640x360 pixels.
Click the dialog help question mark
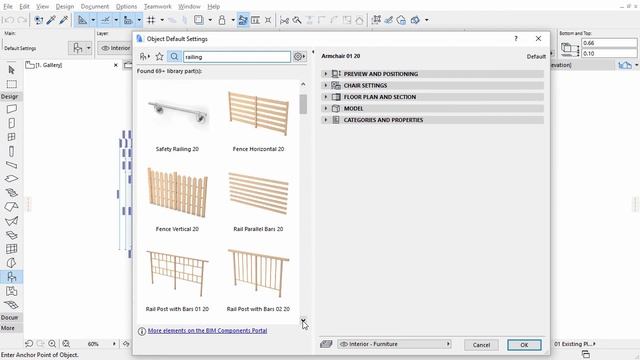(x=516, y=39)
